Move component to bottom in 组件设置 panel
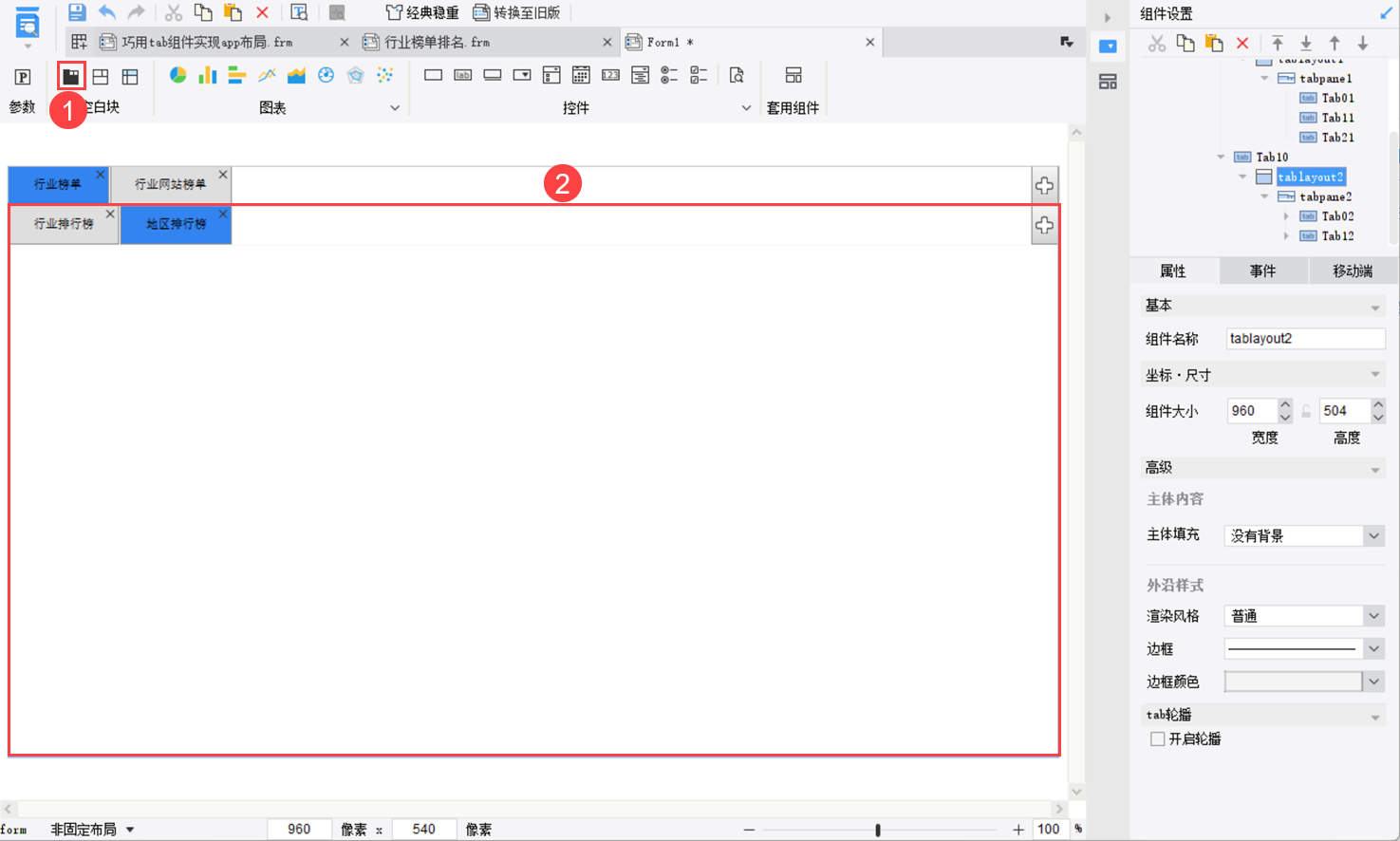Image resolution: width=1400 pixels, height=841 pixels. click(x=1306, y=43)
